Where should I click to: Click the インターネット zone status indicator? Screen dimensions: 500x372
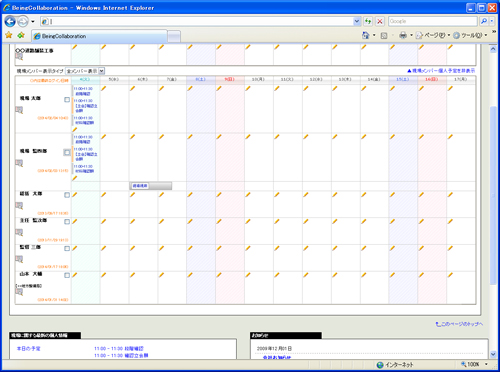[395, 365]
